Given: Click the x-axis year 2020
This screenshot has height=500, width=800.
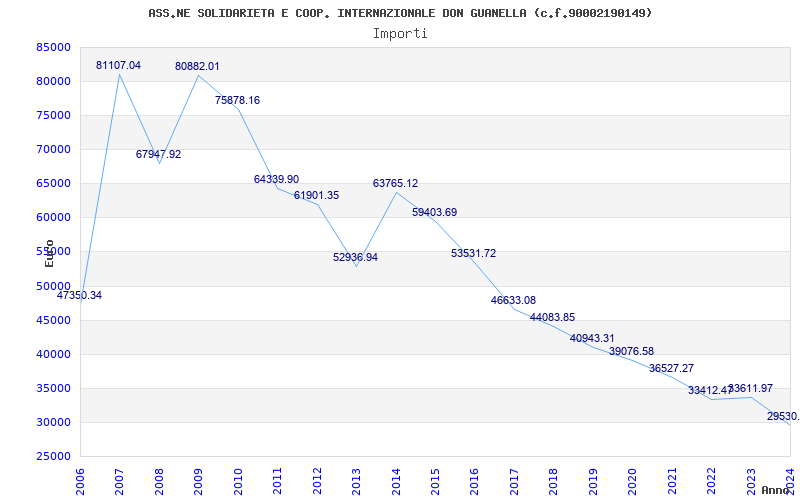Looking at the screenshot, I should (x=633, y=481).
